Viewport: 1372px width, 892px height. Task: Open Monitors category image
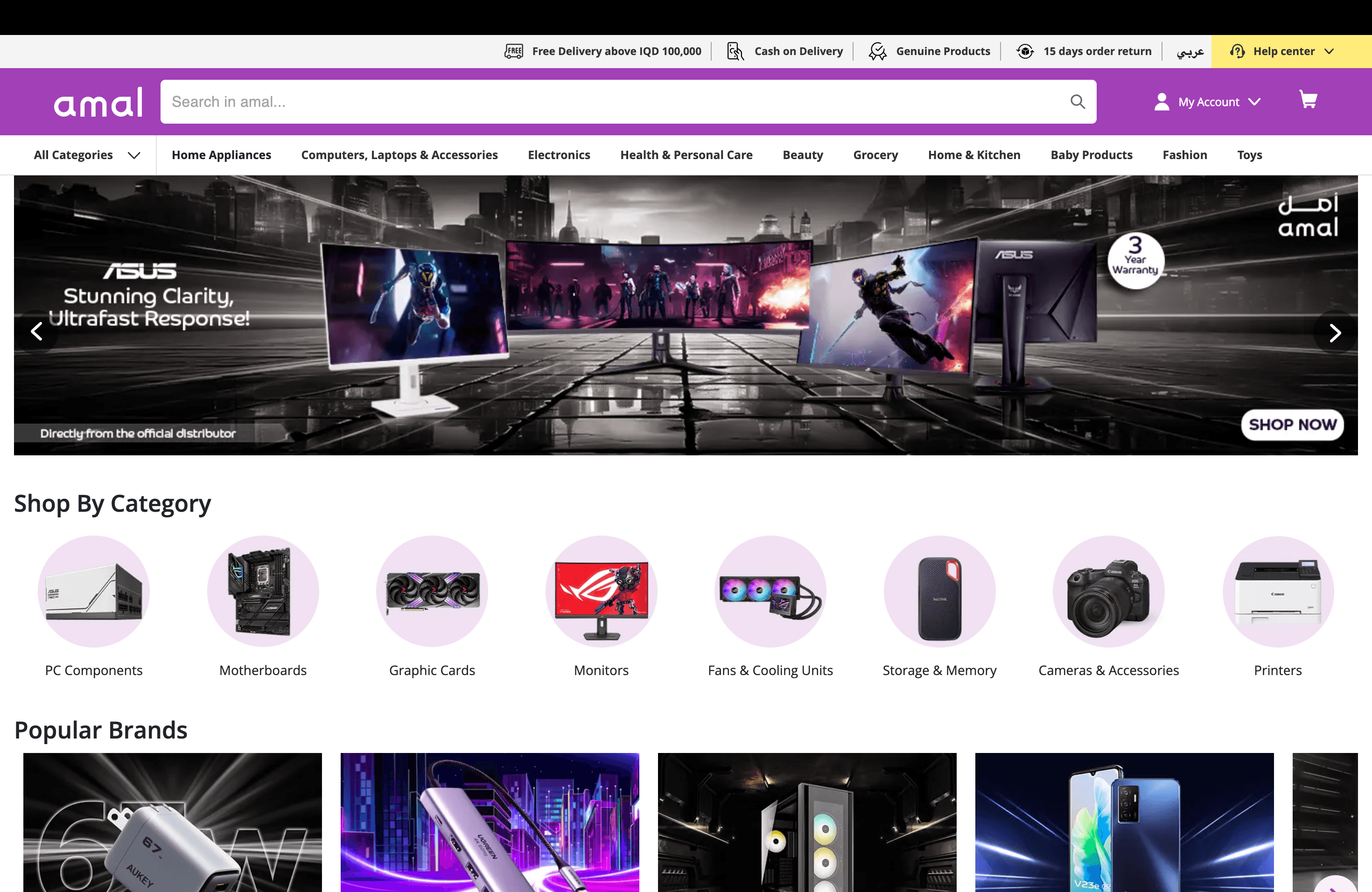[x=601, y=591]
